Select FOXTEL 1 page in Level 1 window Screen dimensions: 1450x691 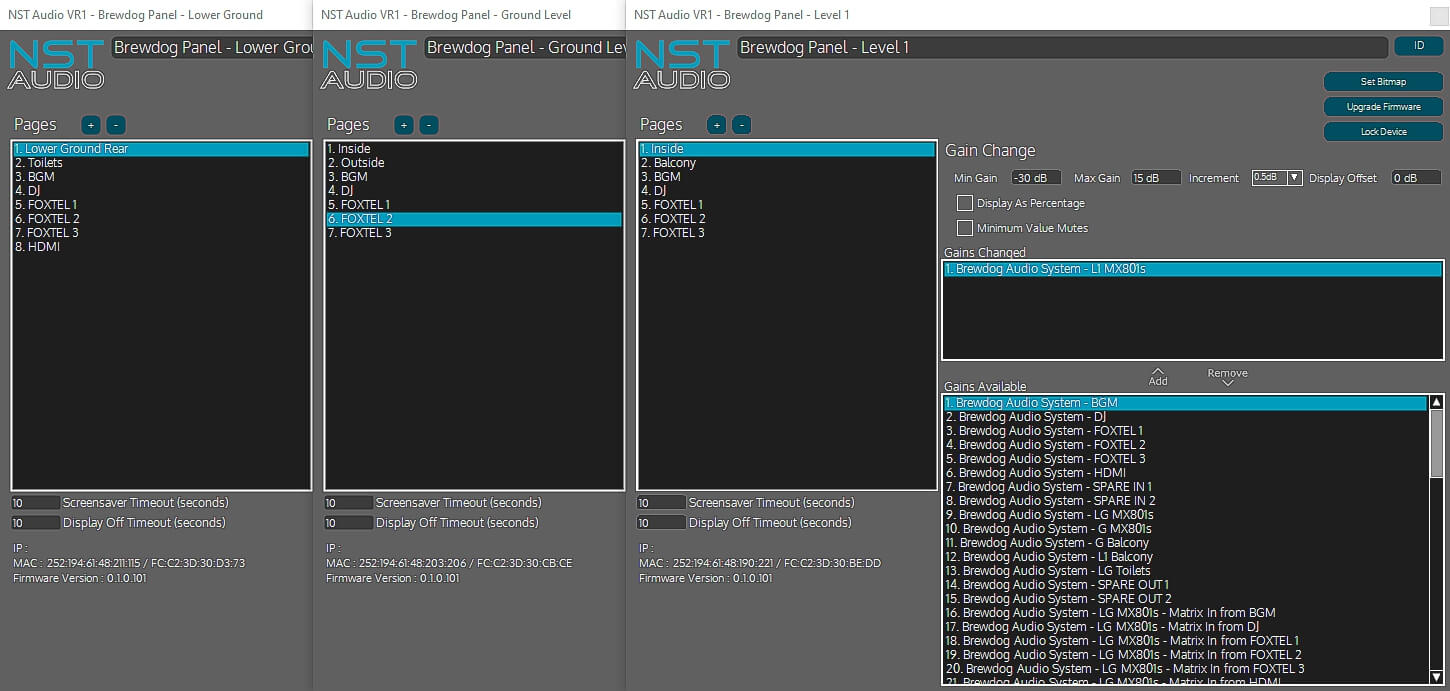(787, 205)
